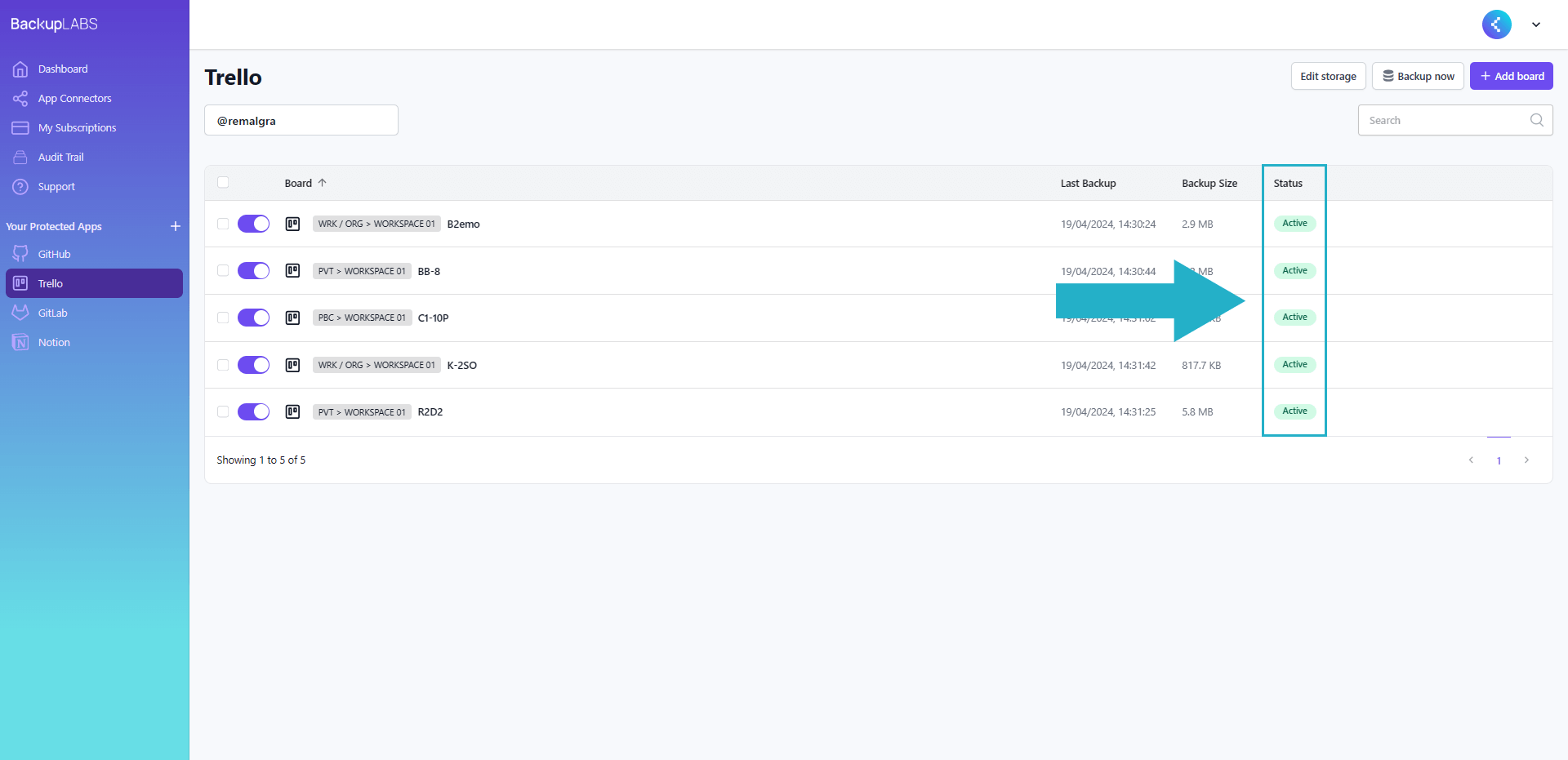Image resolution: width=1568 pixels, height=760 pixels.
Task: Click the Notion icon in sidebar
Action: [x=20, y=342]
